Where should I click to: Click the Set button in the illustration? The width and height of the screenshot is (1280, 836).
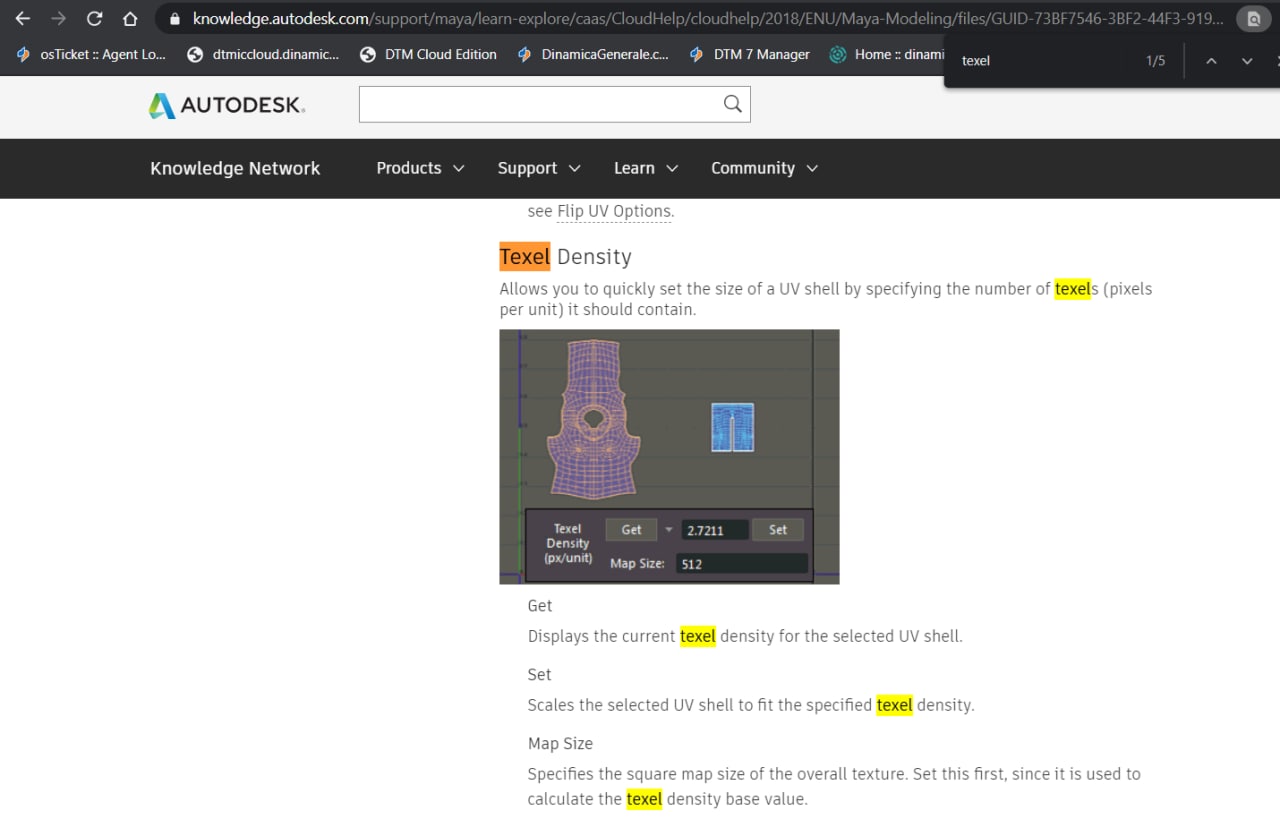778,530
